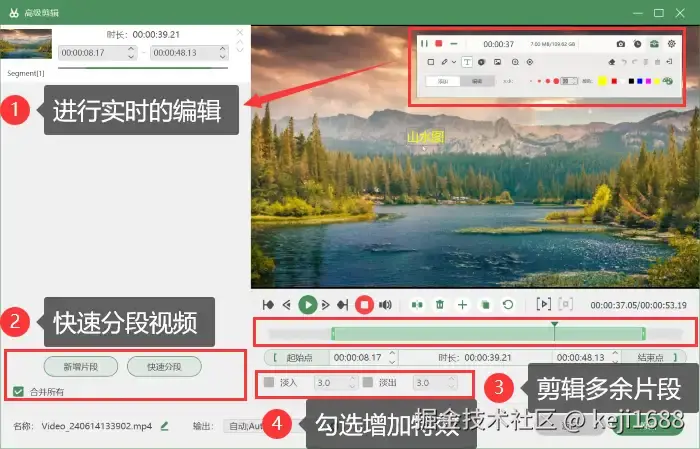Screen dimensions: 700x449
Task: Click the split segment icon
Action: tap(417, 305)
